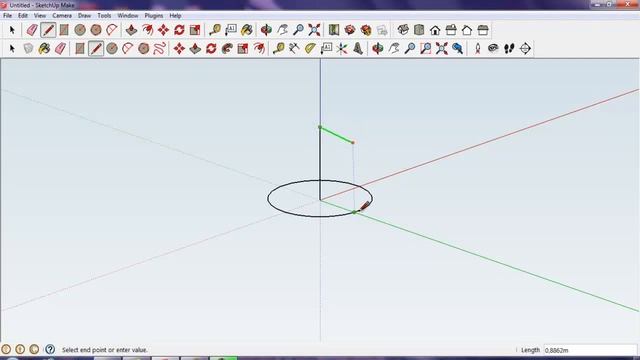Open the Camera menu
This screenshot has height=360, width=640.
[62, 16]
